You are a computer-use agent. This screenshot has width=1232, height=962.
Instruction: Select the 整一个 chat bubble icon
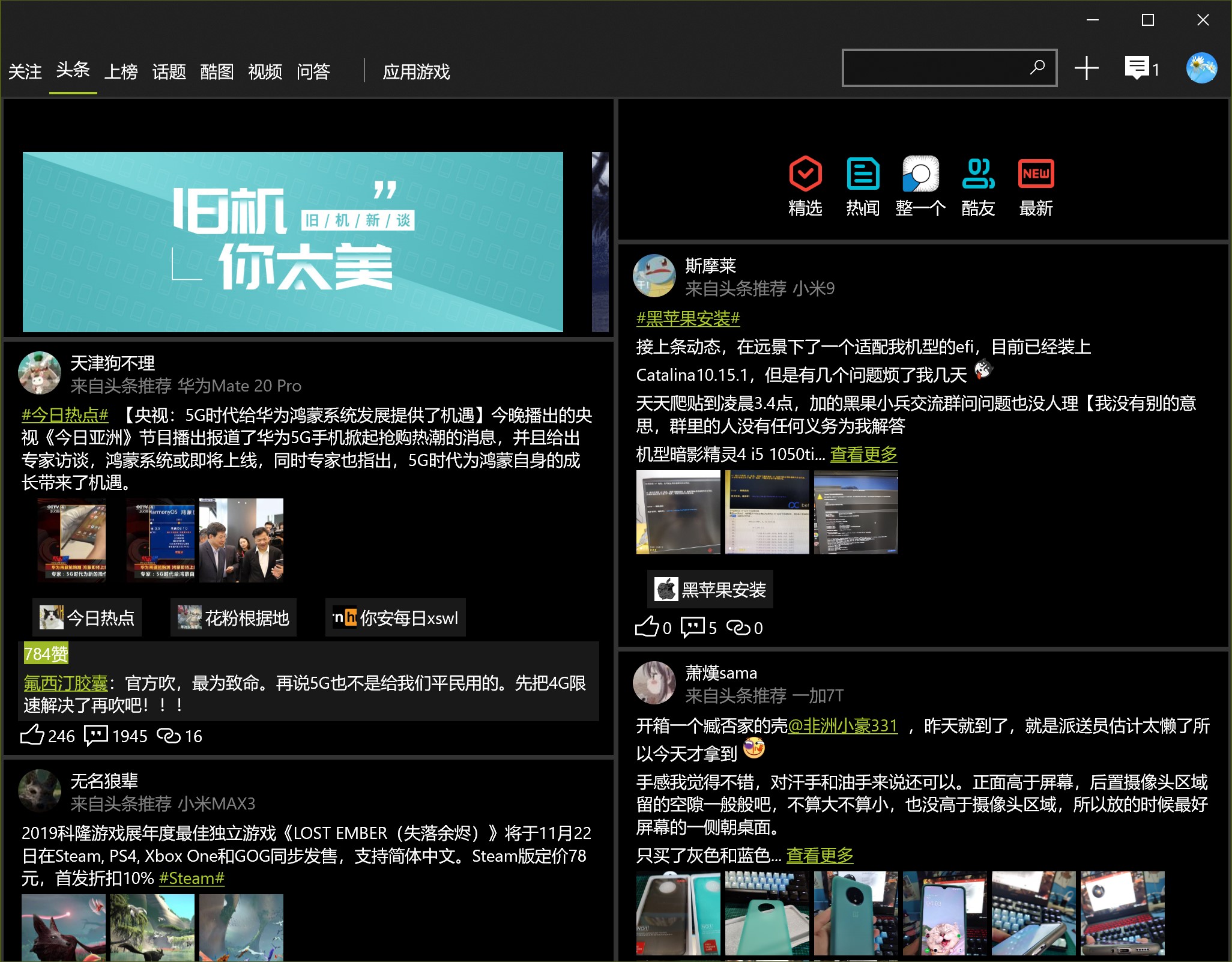pyautogui.click(x=920, y=174)
